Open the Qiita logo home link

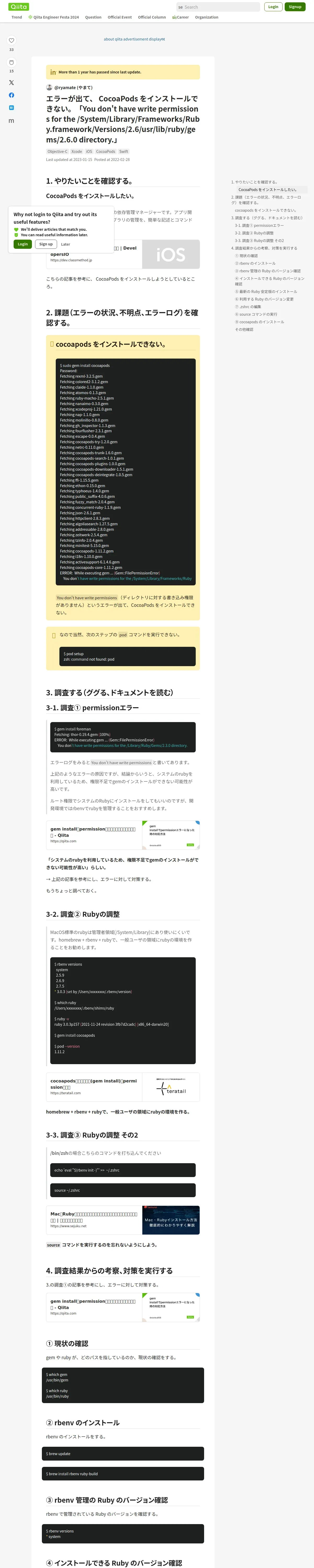click(19, 7)
